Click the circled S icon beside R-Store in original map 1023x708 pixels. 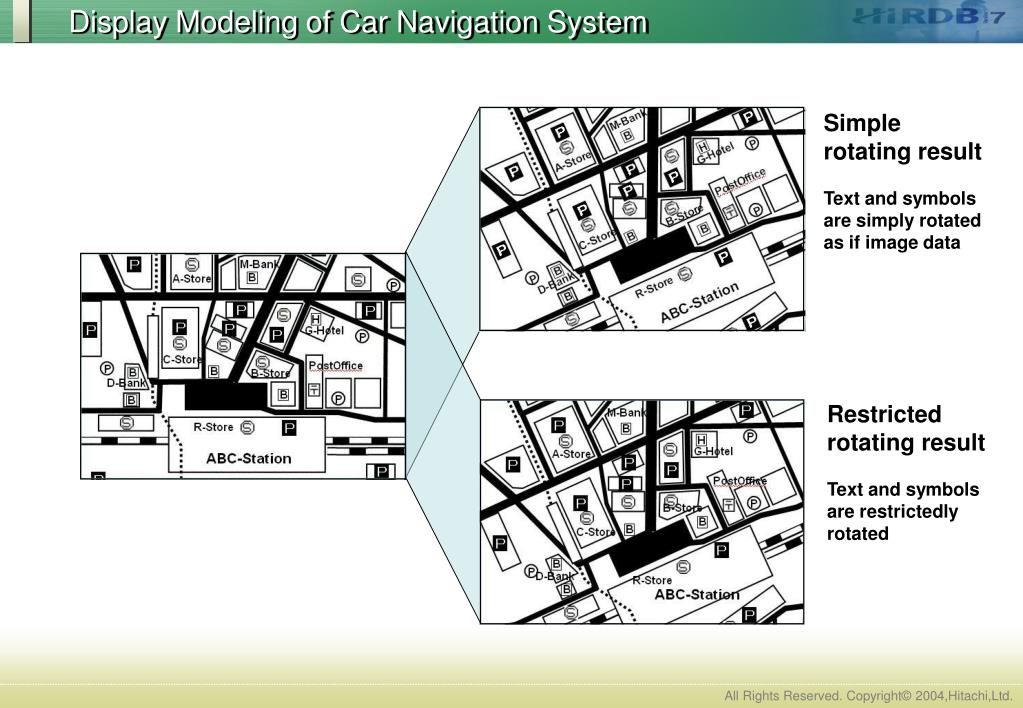247,427
